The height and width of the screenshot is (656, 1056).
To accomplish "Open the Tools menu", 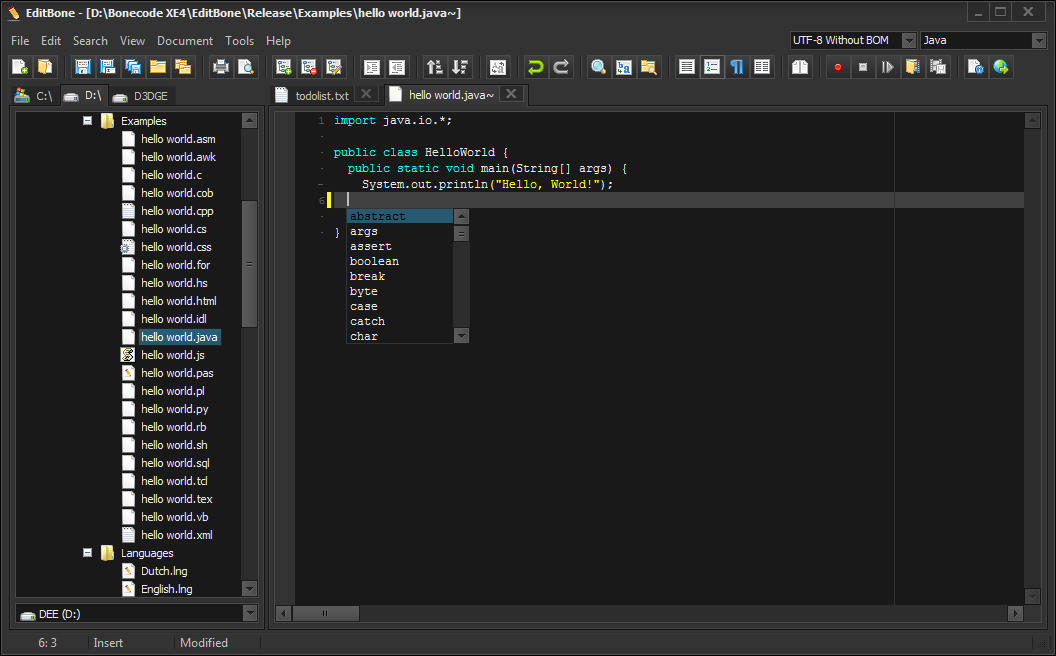I will click(240, 41).
